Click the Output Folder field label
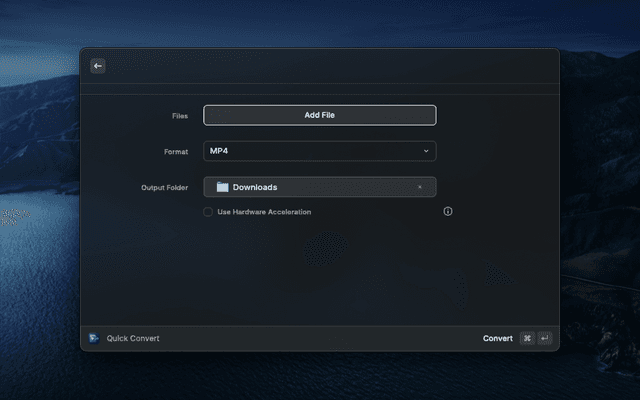Screen dimensions: 640x400 point(164,188)
